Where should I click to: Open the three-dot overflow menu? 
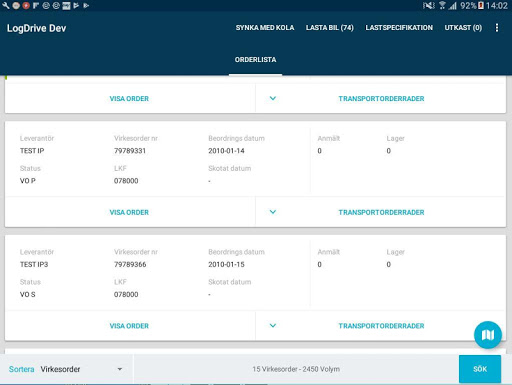tap(497, 28)
